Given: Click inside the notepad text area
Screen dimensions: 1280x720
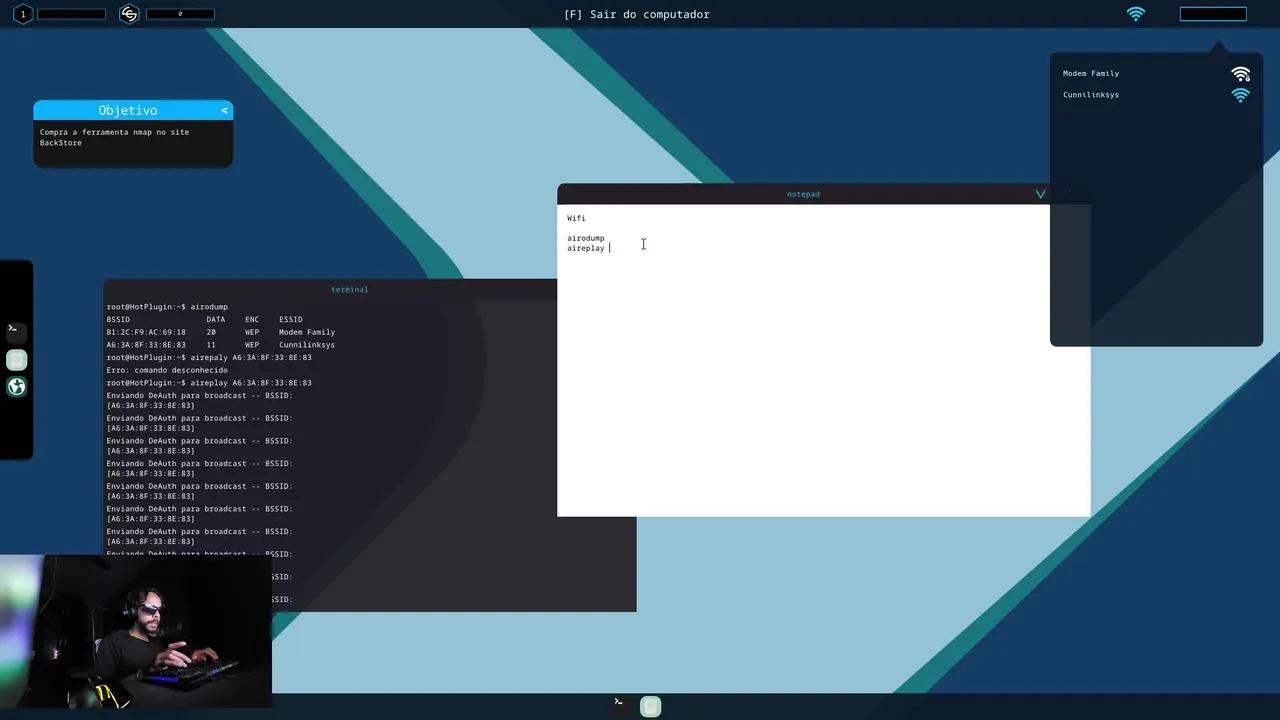Looking at the screenshot, I should pyautogui.click(x=822, y=380).
